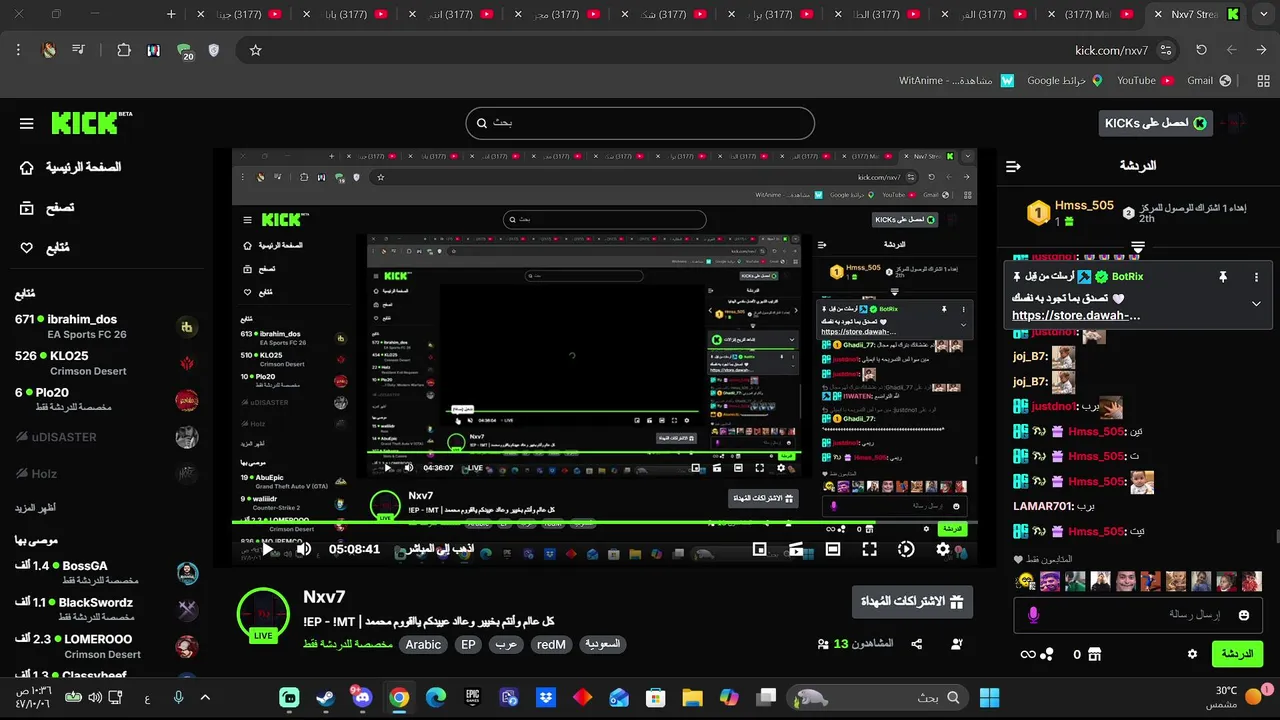1280x720 pixels.
Task: Open BossGA recommended channel
Action: pyautogui.click(x=106, y=573)
